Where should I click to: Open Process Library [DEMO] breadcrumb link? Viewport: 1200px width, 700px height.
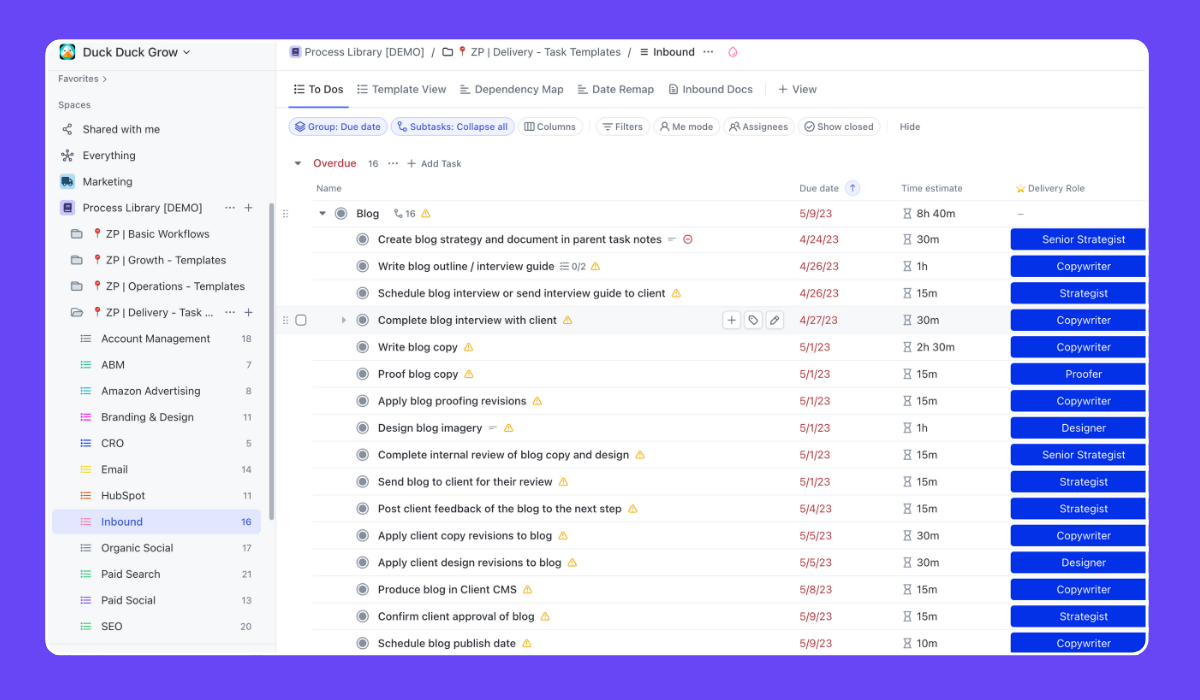[357, 52]
